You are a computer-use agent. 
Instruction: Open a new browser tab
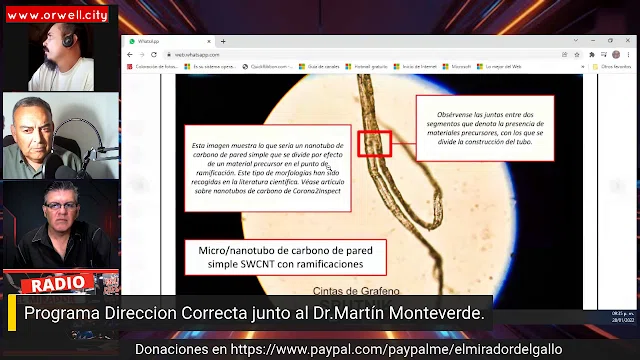point(223,41)
